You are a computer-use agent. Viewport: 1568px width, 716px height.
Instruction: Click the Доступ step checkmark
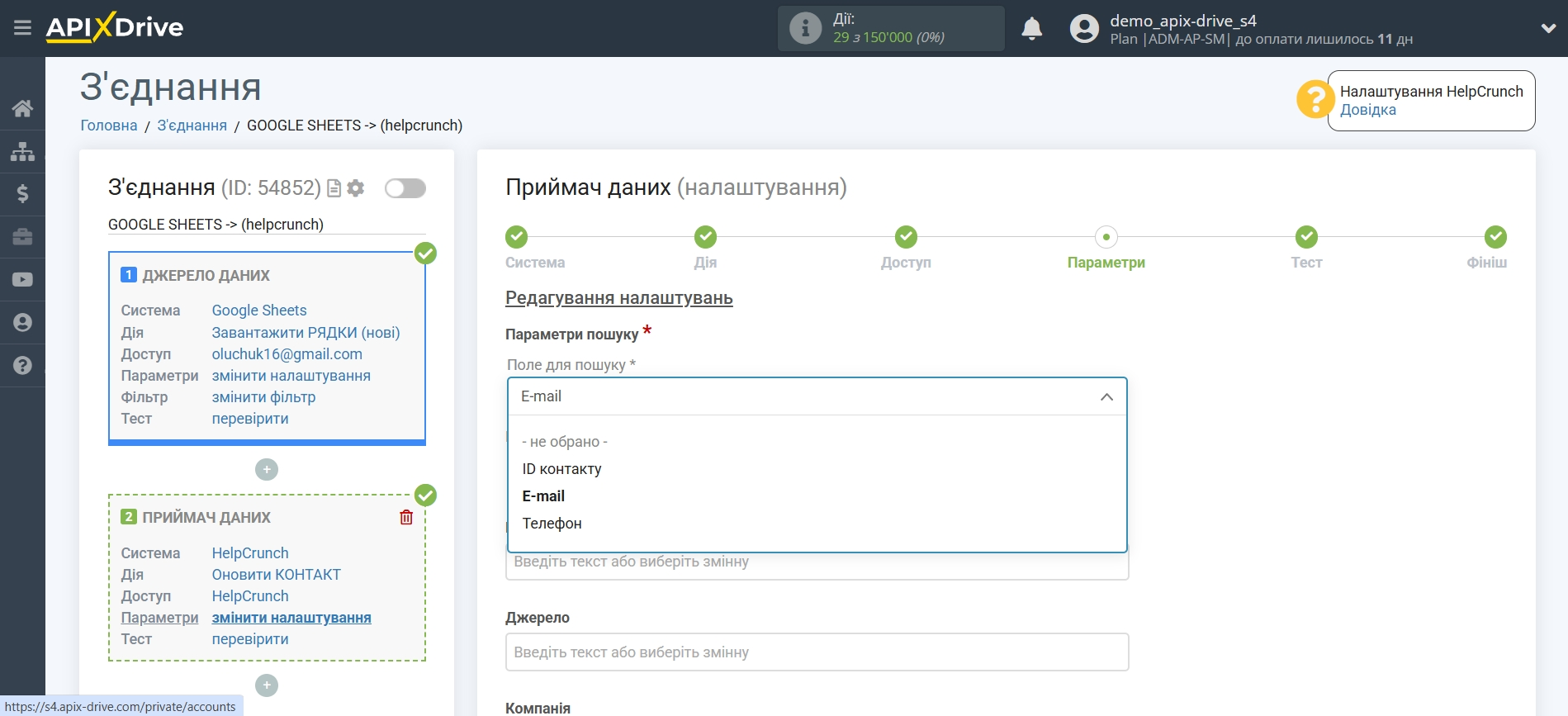[x=906, y=237]
